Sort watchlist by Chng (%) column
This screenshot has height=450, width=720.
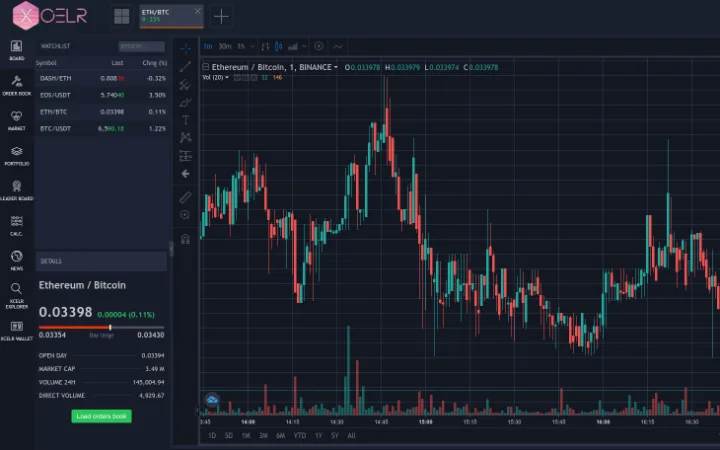click(x=155, y=63)
